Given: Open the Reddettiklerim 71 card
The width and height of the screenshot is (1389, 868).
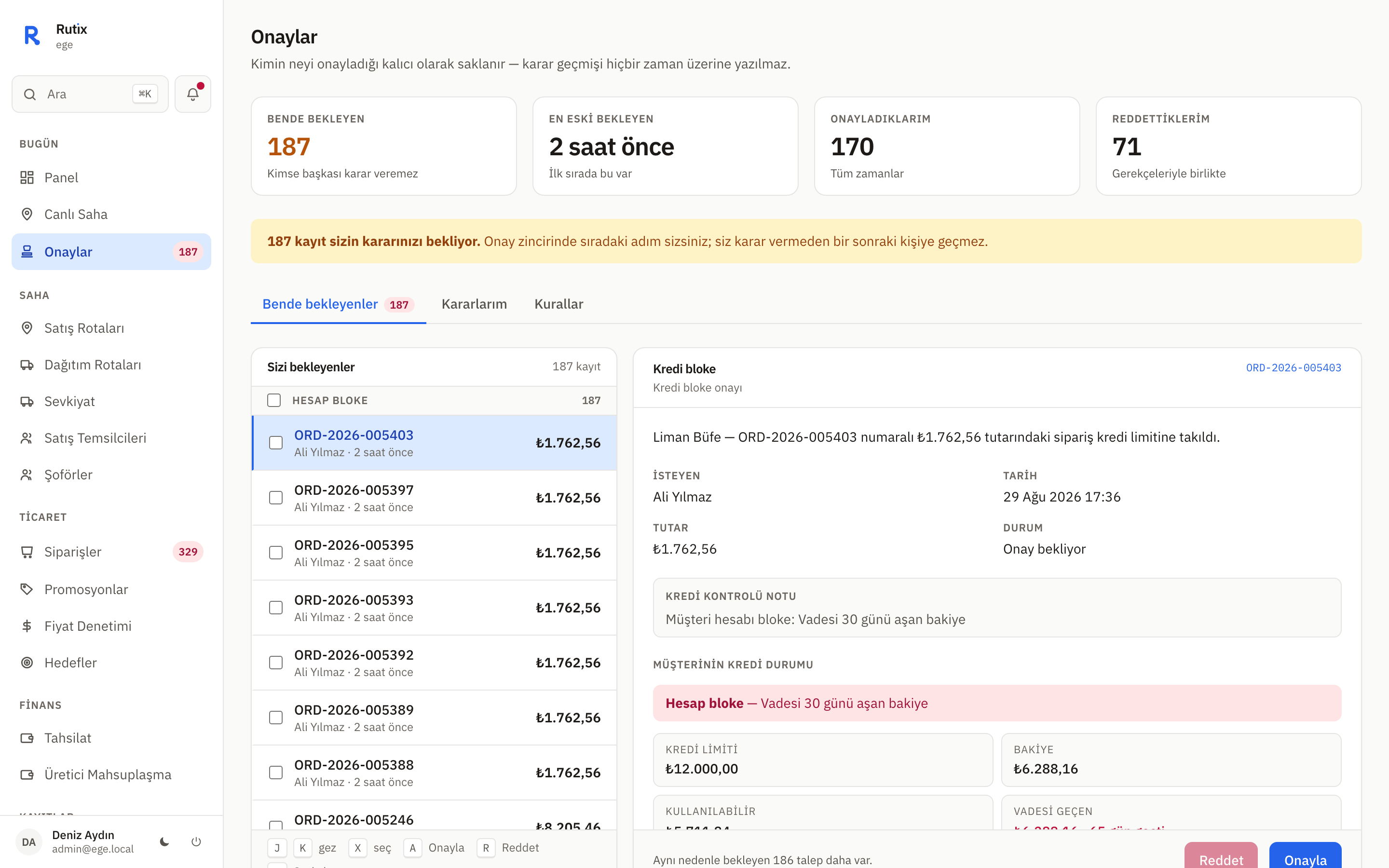Looking at the screenshot, I should (1228, 147).
